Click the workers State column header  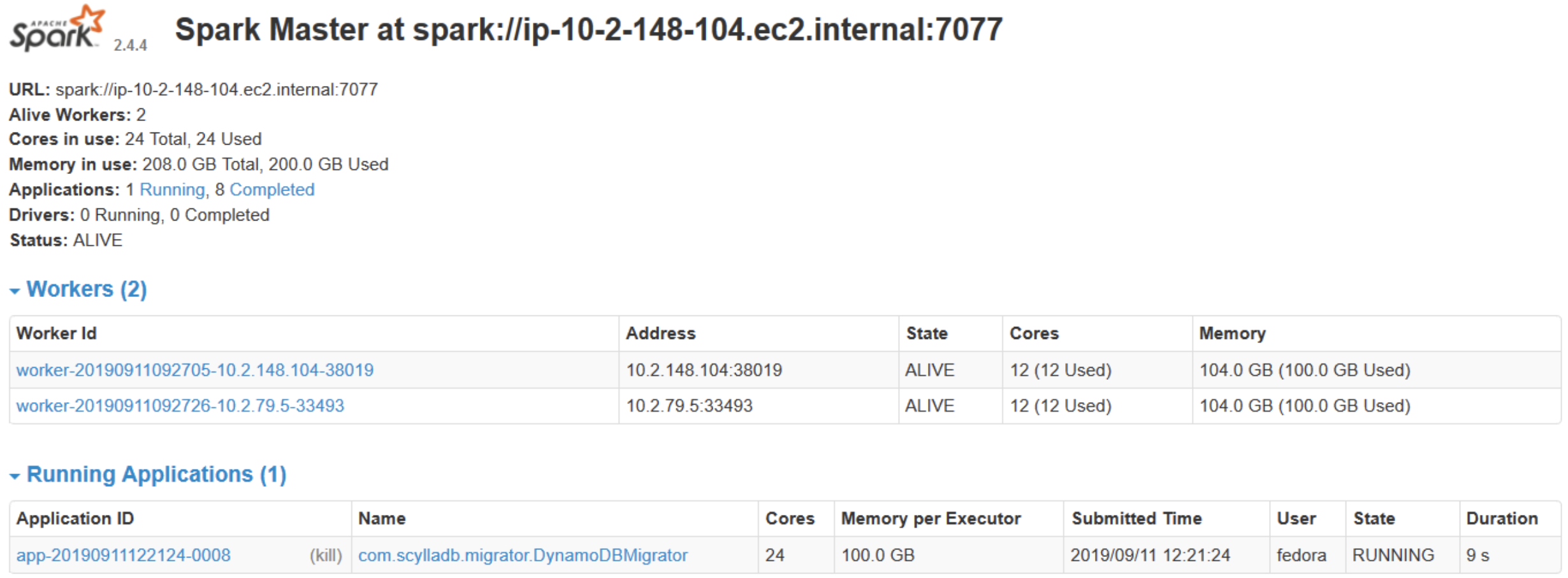(x=927, y=333)
